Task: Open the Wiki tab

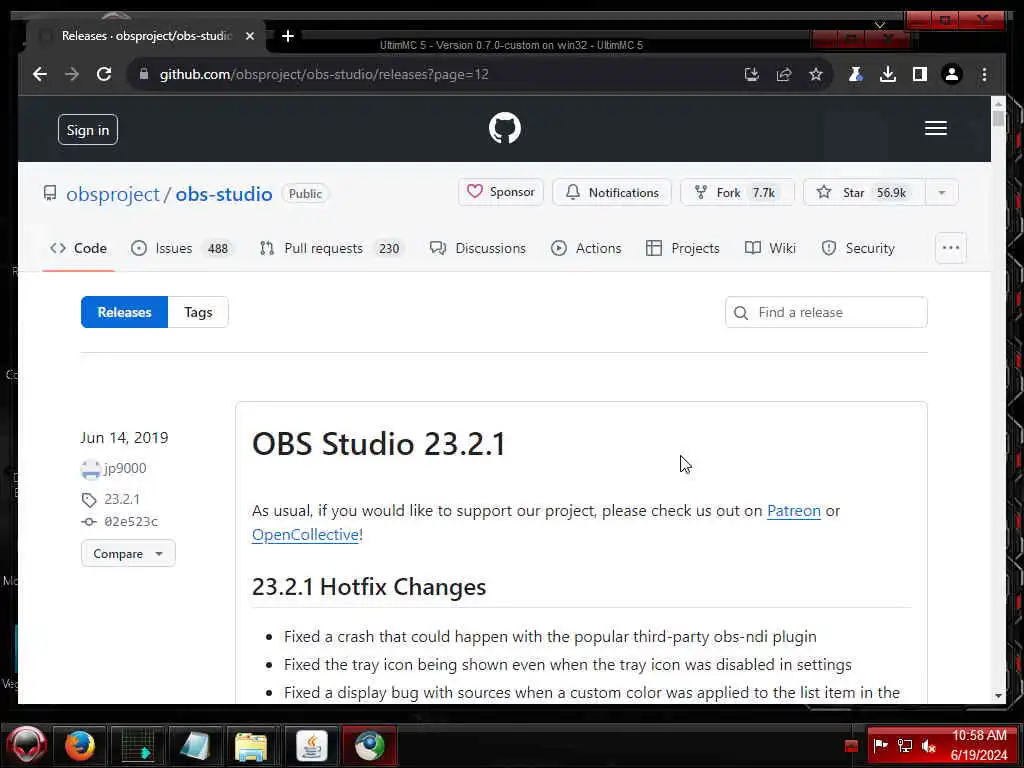Action: pos(770,248)
